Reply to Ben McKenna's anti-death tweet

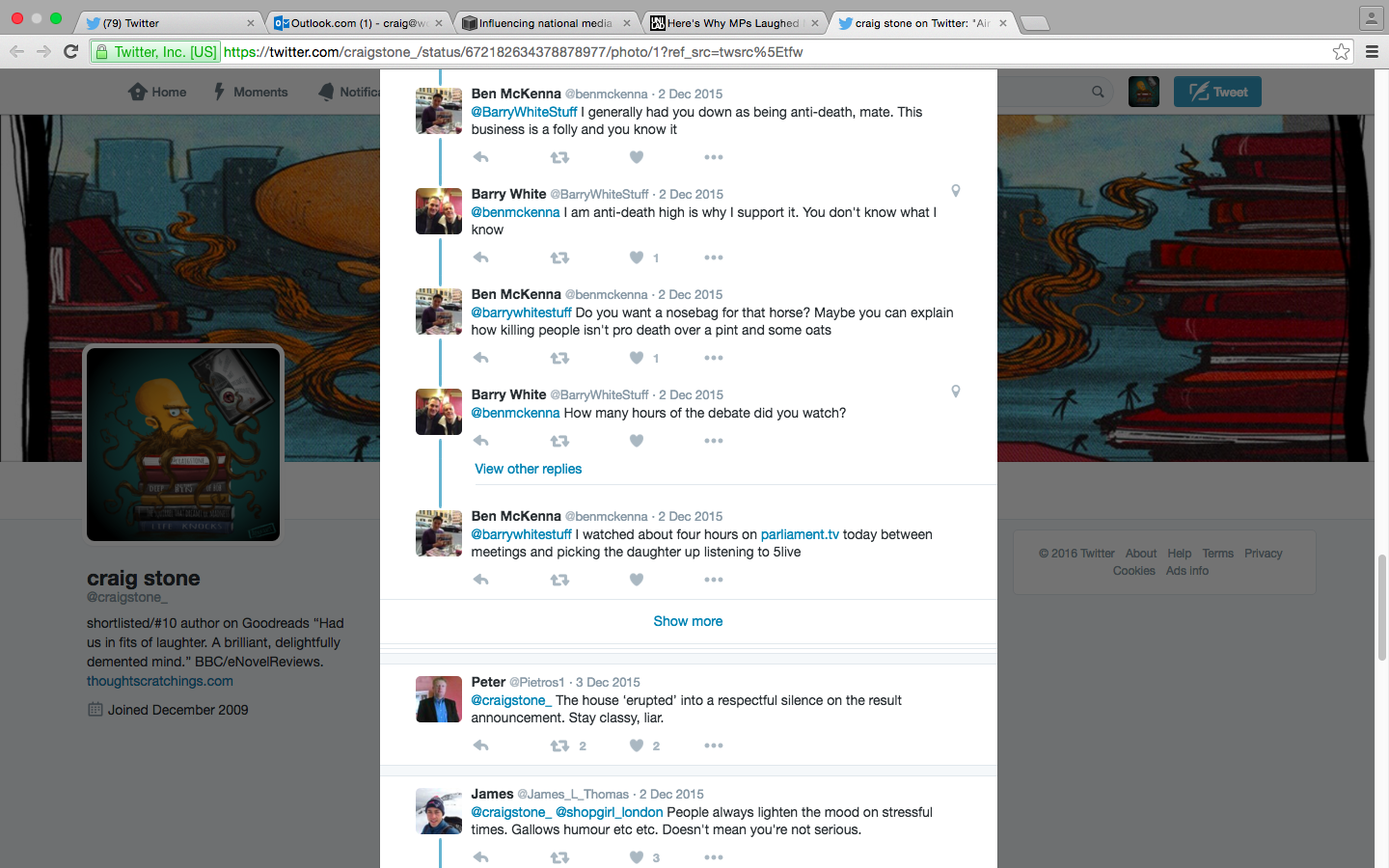tap(480, 157)
